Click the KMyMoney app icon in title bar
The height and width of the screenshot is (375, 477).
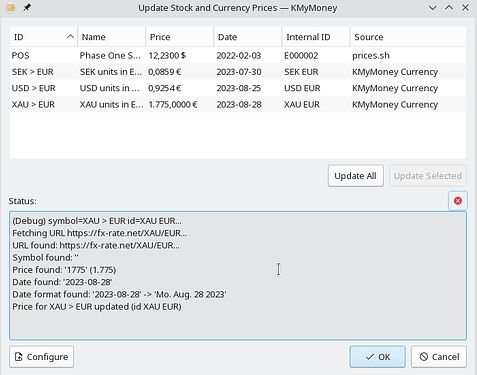point(11,7)
